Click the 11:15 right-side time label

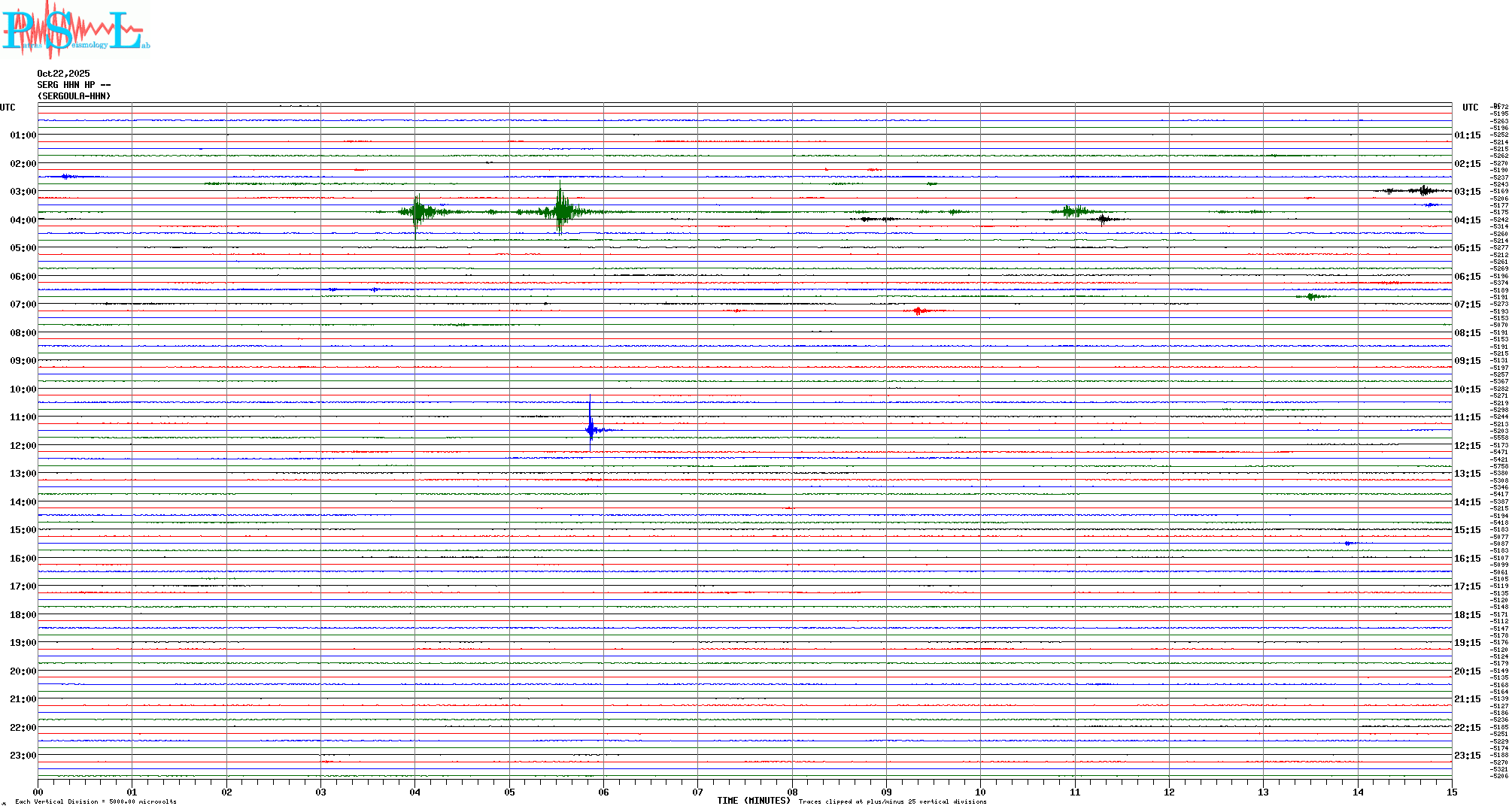1467,417
